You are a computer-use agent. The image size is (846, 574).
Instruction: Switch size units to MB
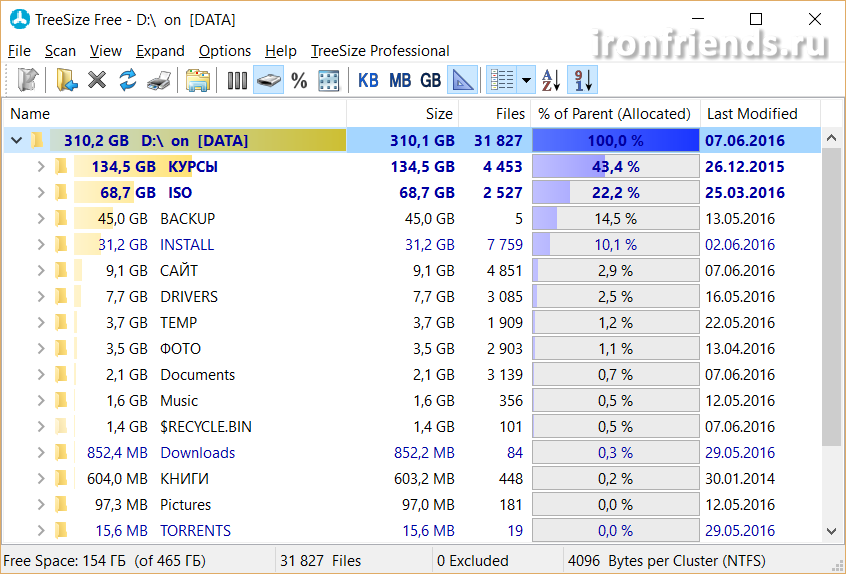[400, 81]
